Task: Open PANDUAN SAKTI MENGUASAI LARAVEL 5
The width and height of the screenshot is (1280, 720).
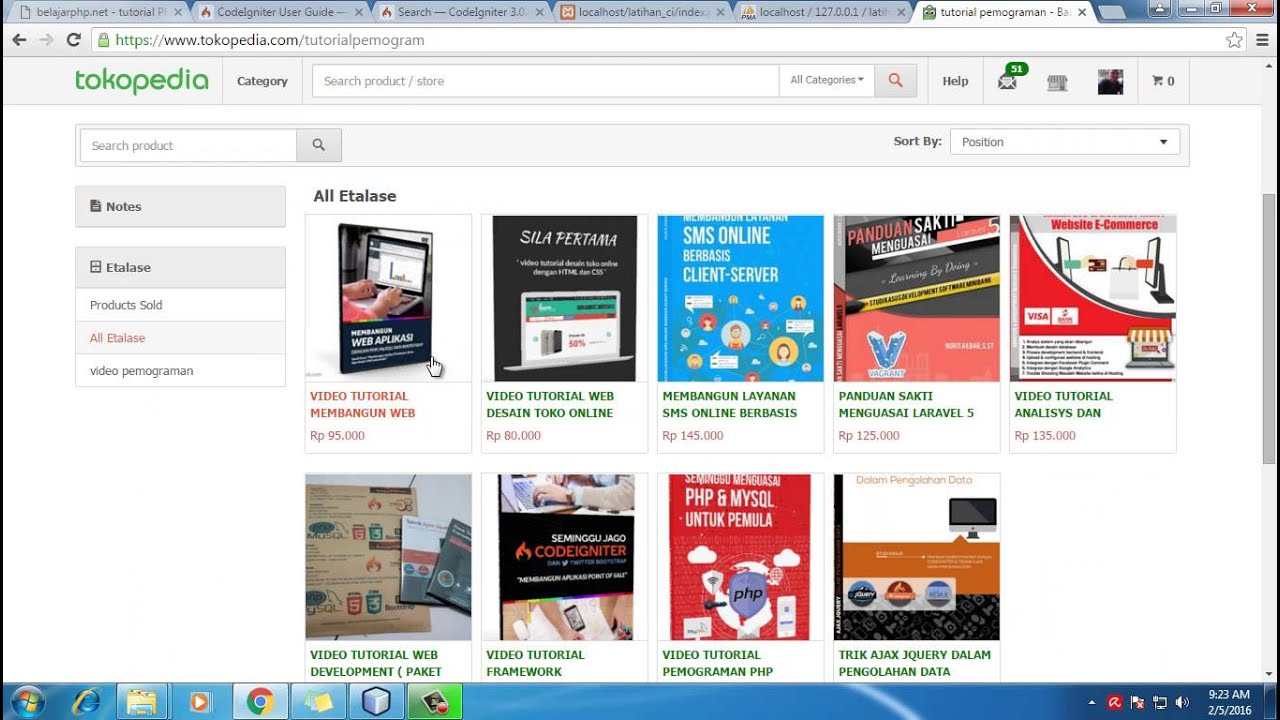Action: (x=906, y=404)
